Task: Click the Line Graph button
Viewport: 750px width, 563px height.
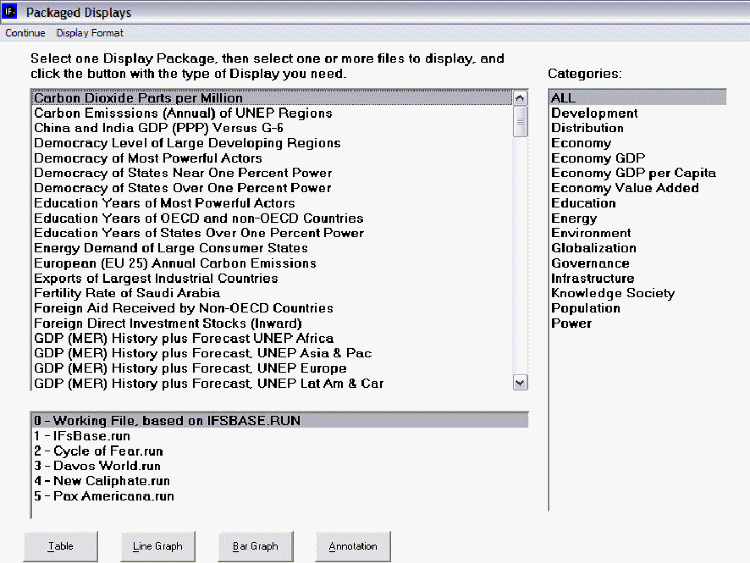Action: pos(157,546)
